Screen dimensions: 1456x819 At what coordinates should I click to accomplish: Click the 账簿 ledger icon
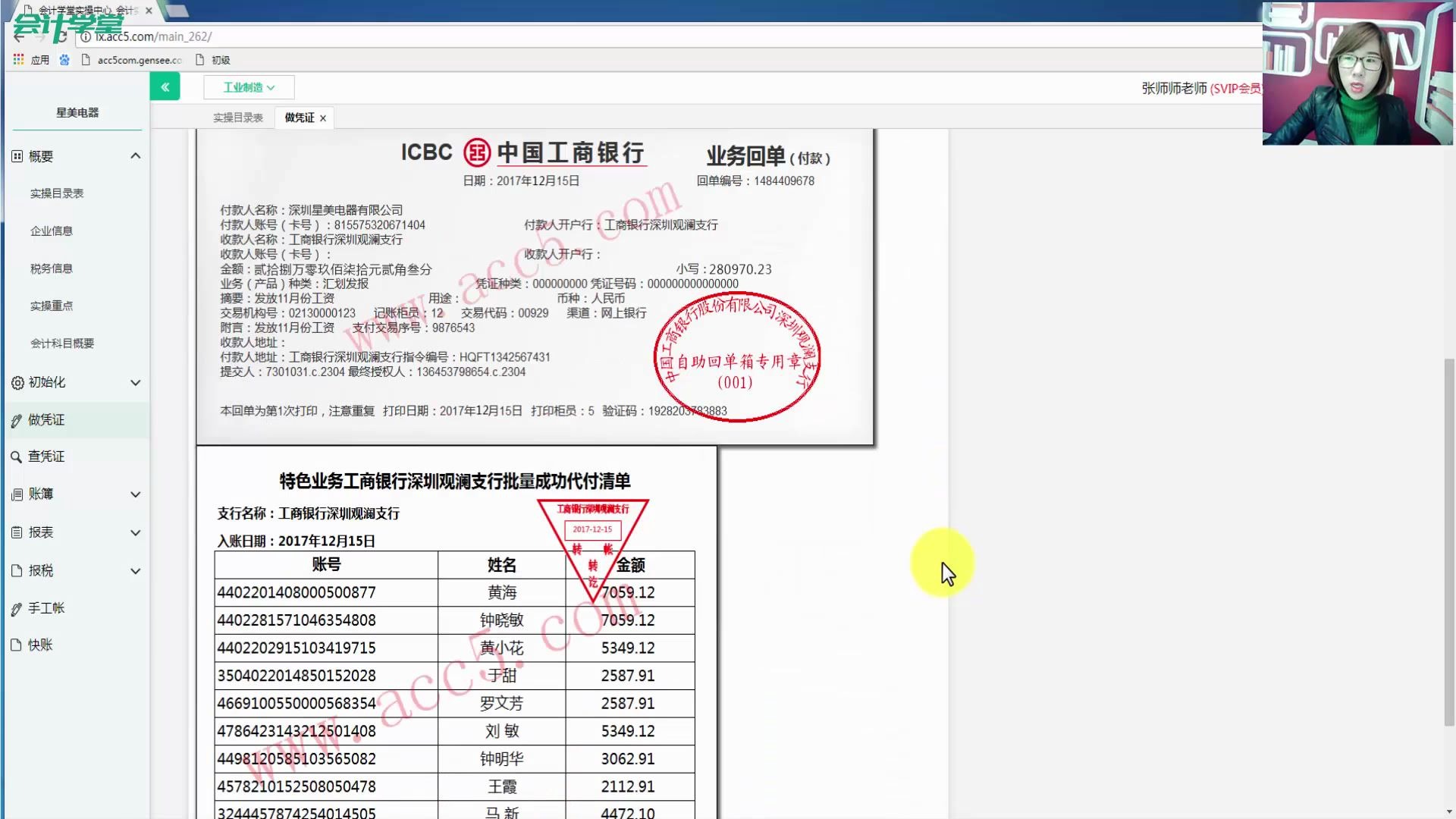tap(17, 494)
